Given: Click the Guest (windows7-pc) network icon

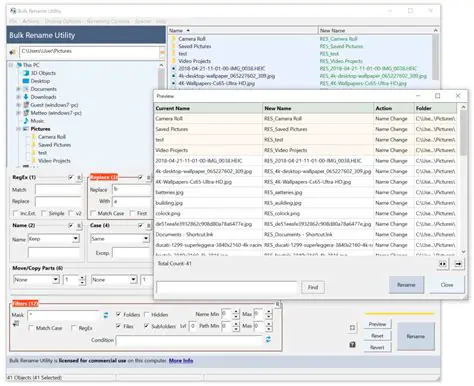Looking at the screenshot, I should click(x=26, y=105).
